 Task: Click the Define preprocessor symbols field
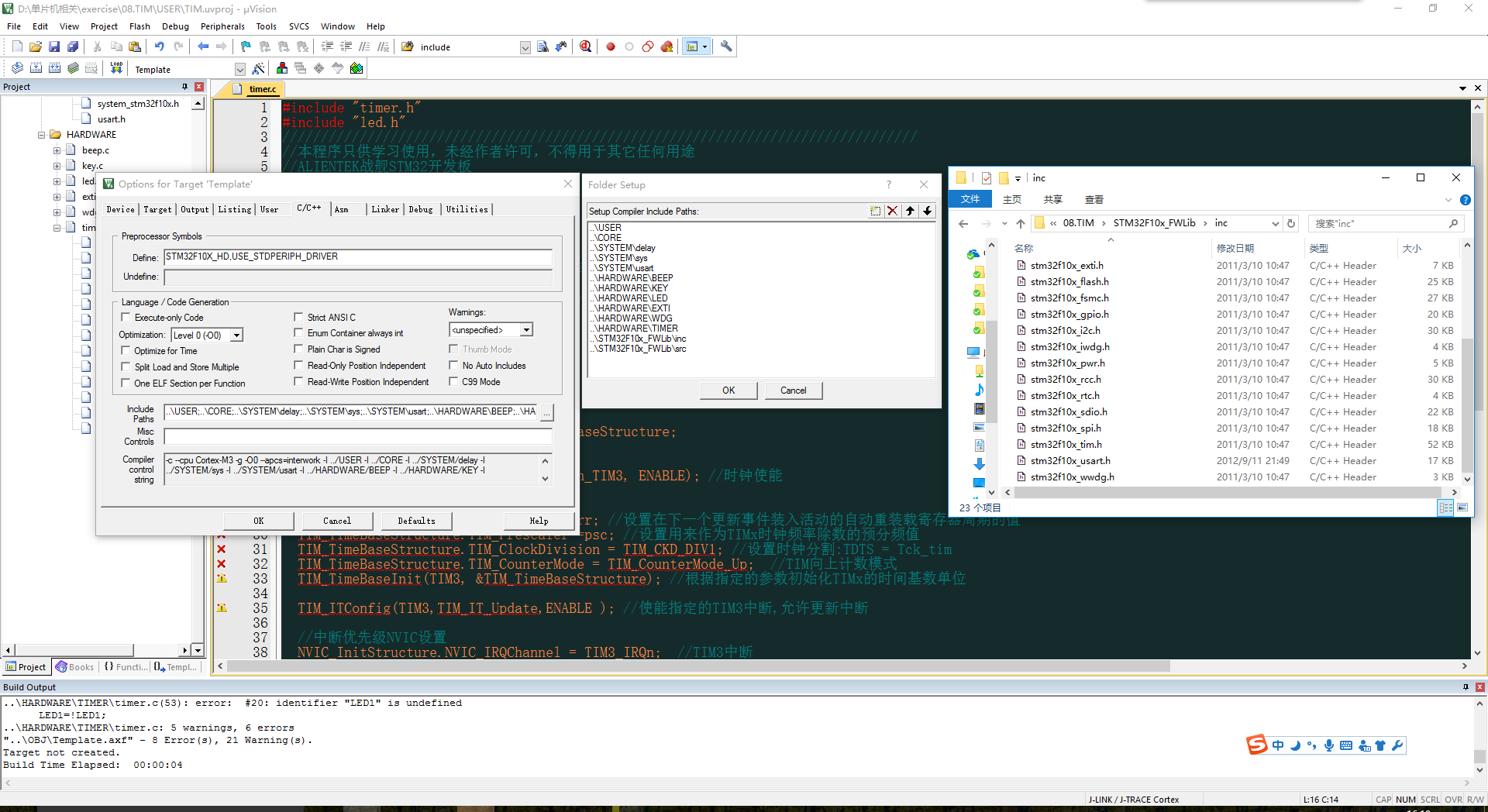[358, 257]
